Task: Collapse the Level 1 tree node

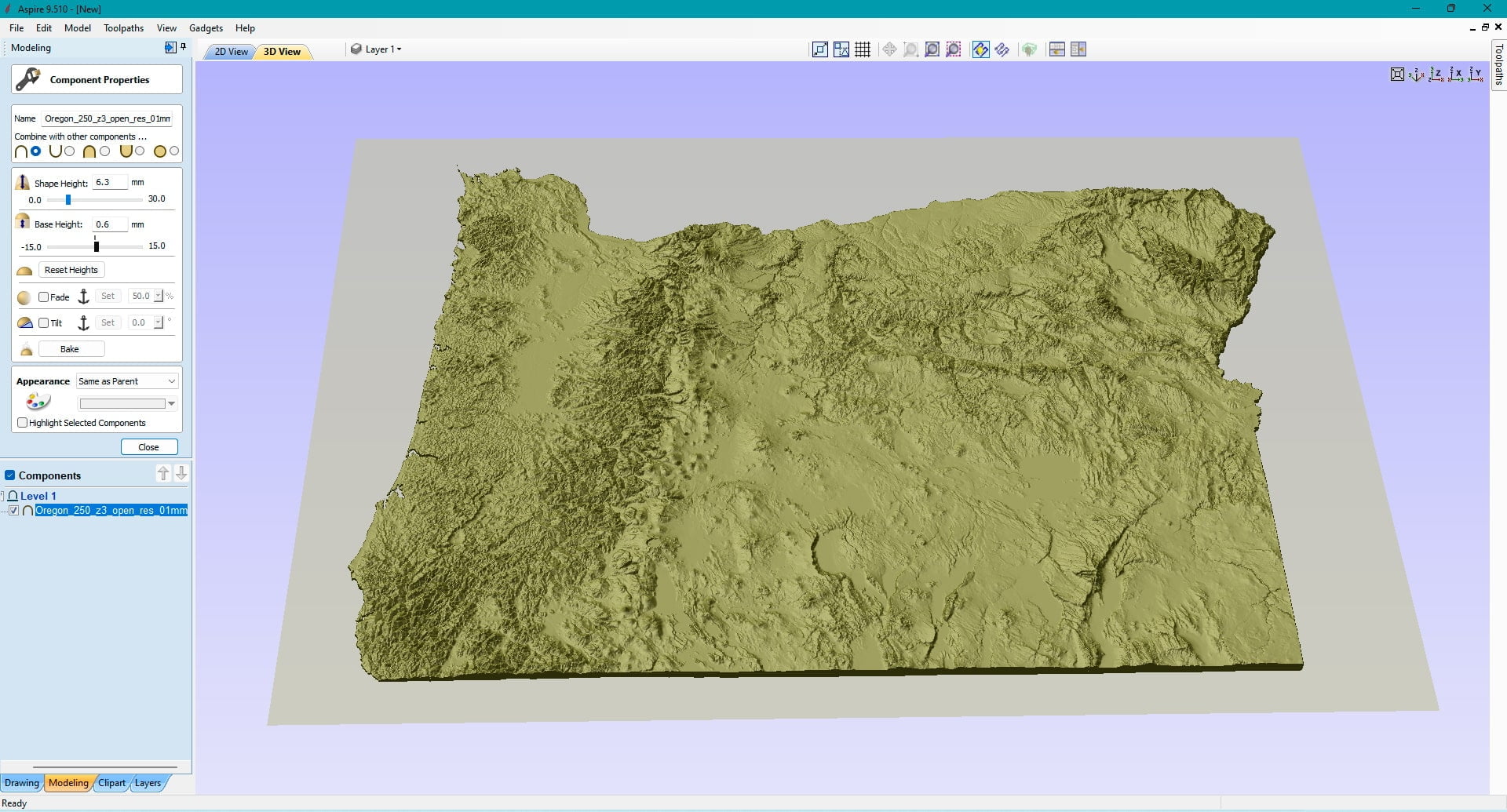Action: [x=2, y=496]
